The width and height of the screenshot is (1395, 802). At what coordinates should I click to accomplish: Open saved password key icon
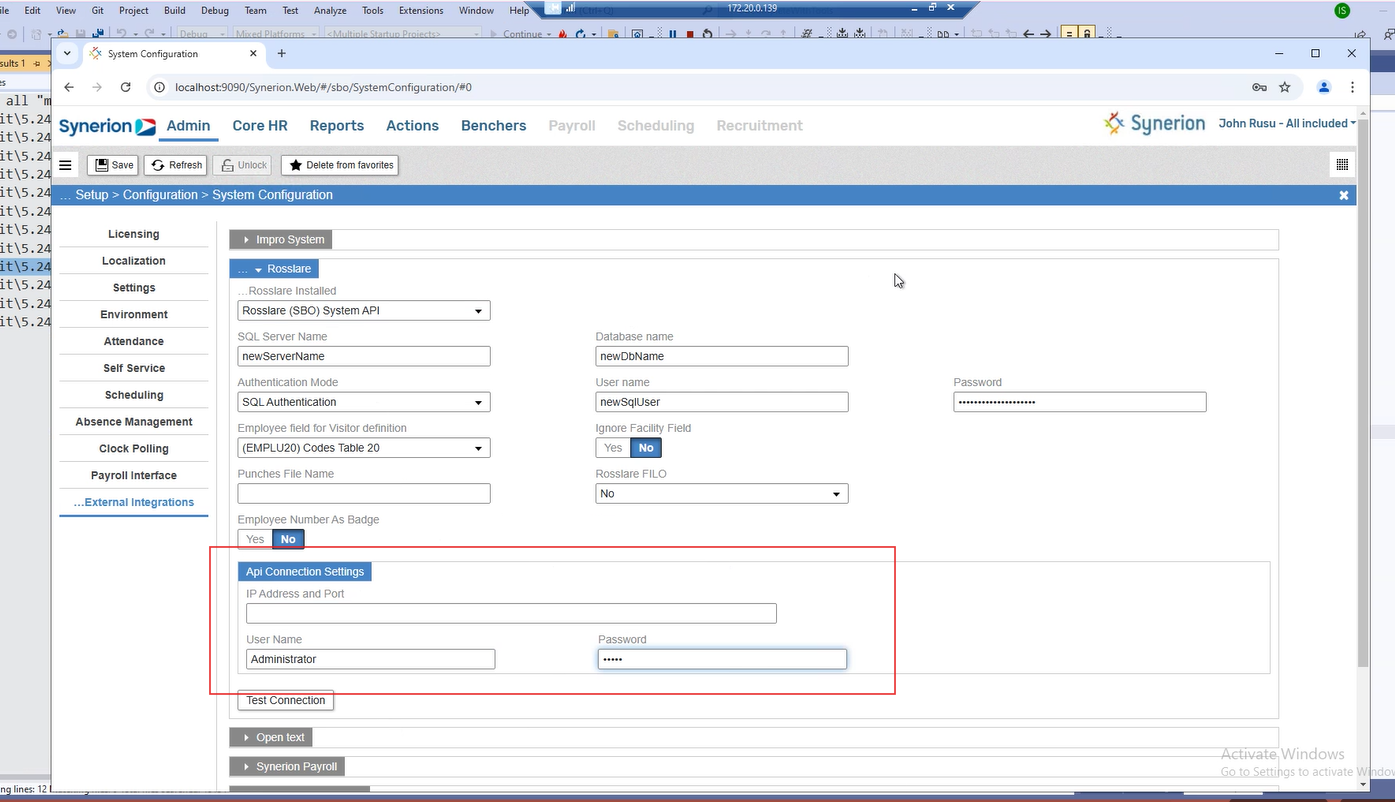click(1259, 87)
